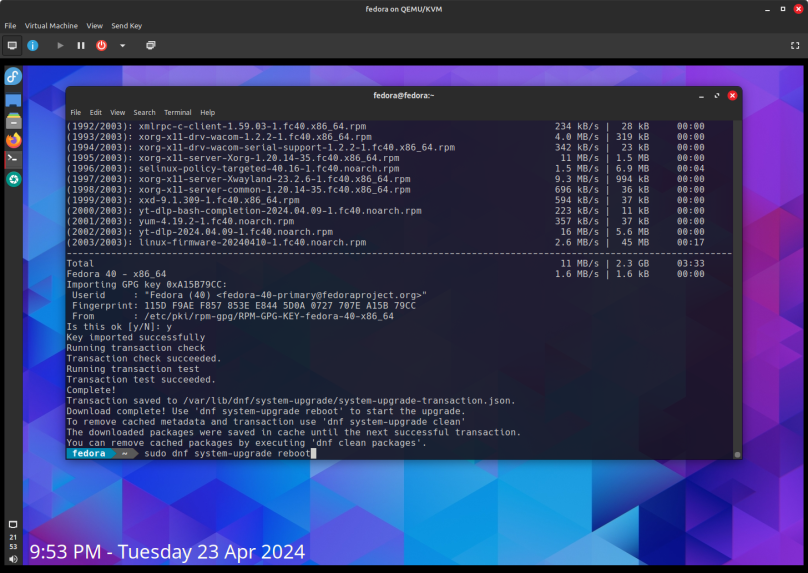Click the title 'fedora on QEMU/KVM'
808x573 pixels.
coord(403,9)
